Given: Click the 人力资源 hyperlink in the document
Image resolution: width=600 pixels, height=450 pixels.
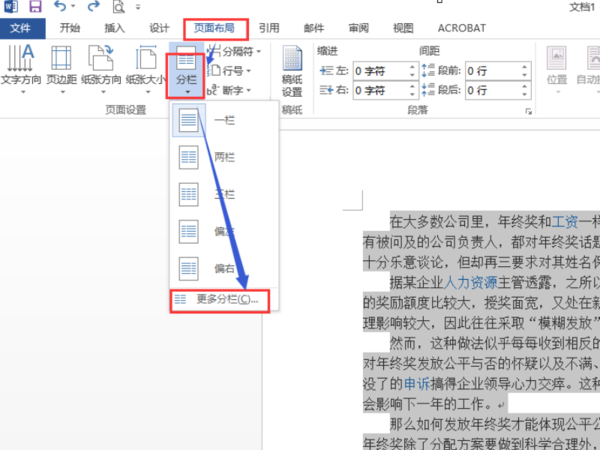Looking at the screenshot, I should pyautogui.click(x=470, y=283).
